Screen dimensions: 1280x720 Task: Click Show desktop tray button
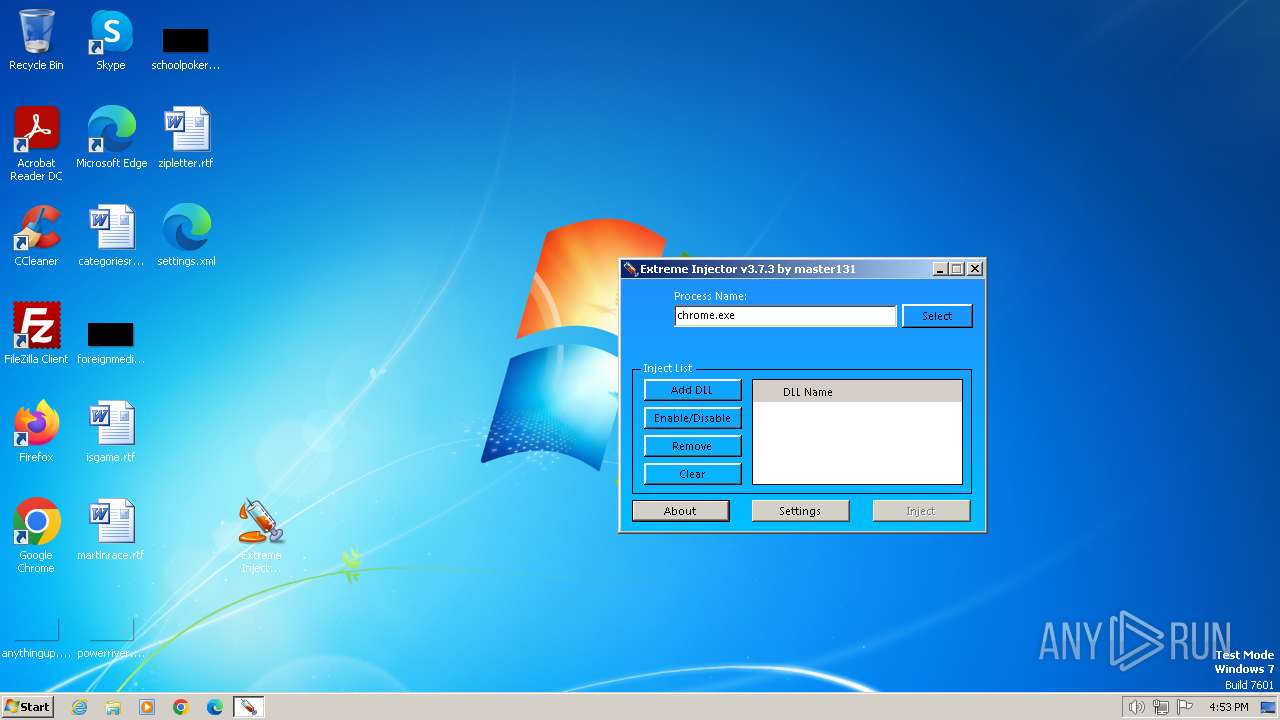(x=1268, y=707)
